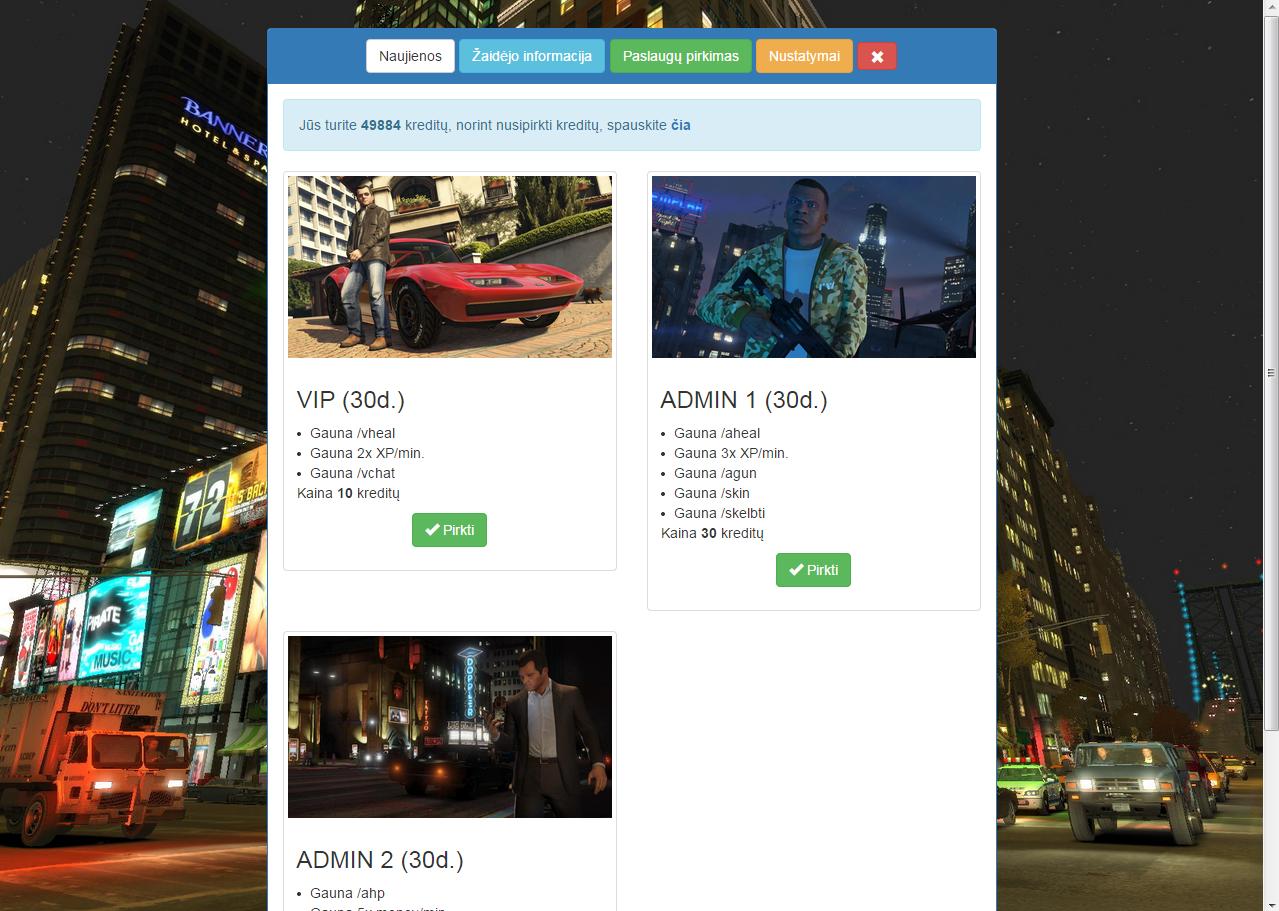Click the 49884 credits balance text
The image size is (1279, 911).
coord(381,125)
